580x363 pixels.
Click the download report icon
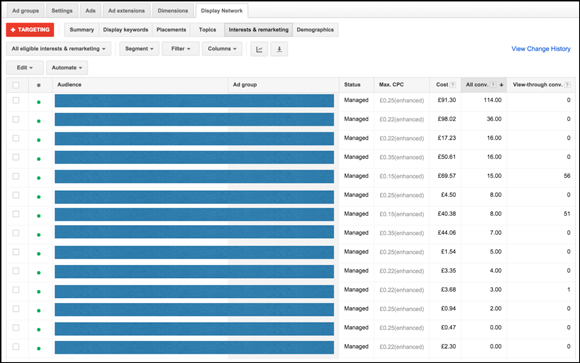point(279,49)
